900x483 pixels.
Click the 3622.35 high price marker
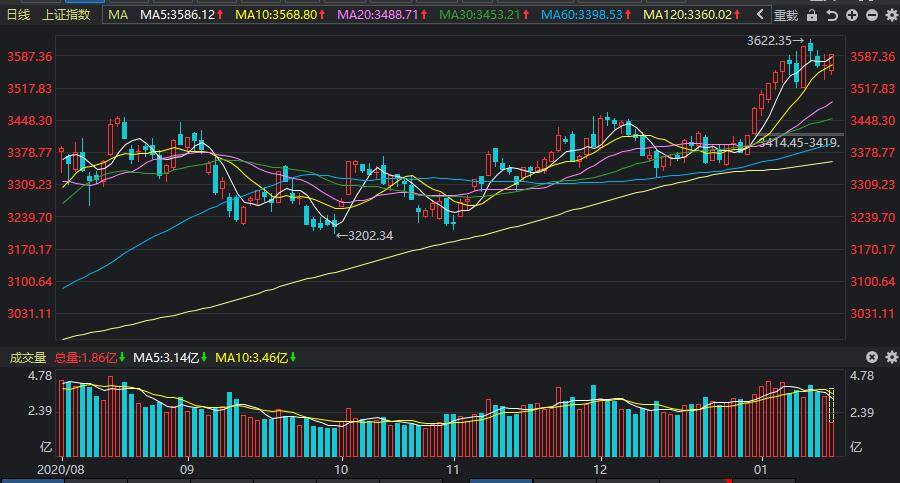coord(775,40)
